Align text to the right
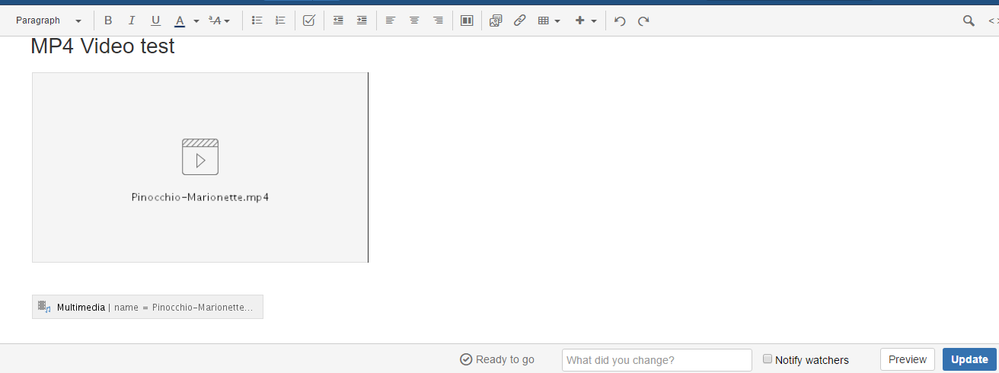This screenshot has height=373, width=999. (438, 20)
